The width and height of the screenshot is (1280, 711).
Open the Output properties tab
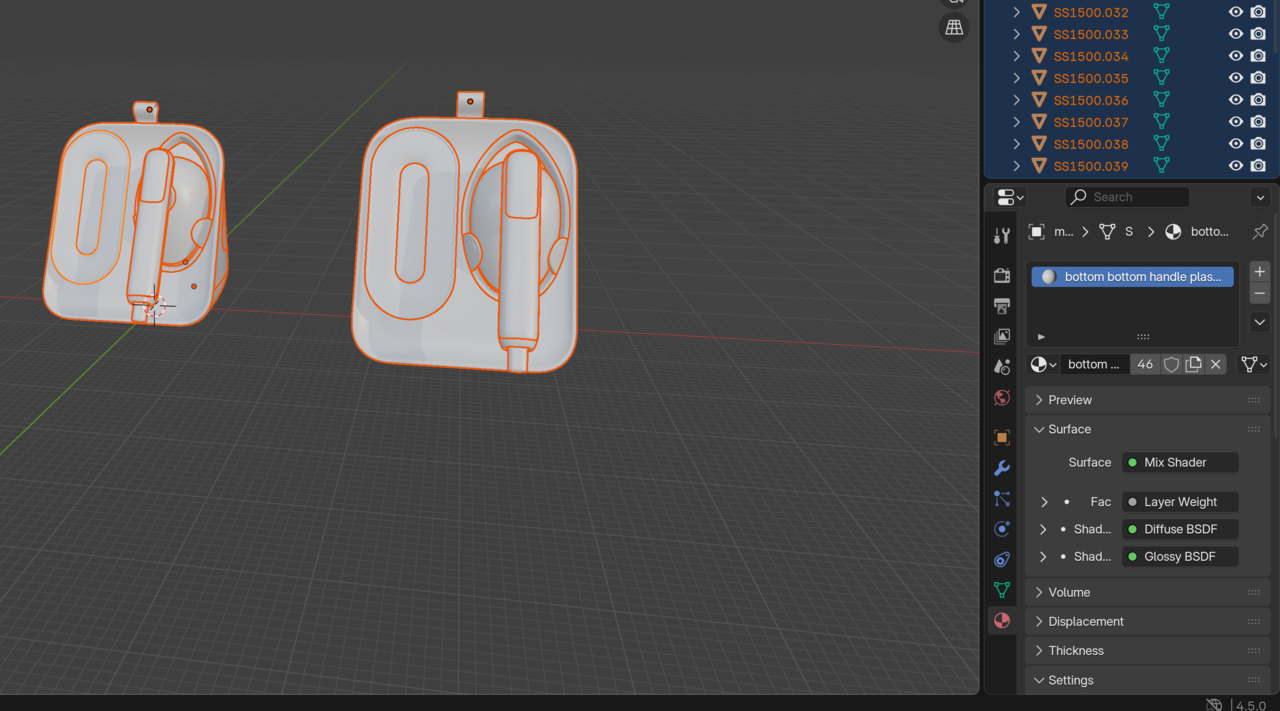click(x=1001, y=305)
